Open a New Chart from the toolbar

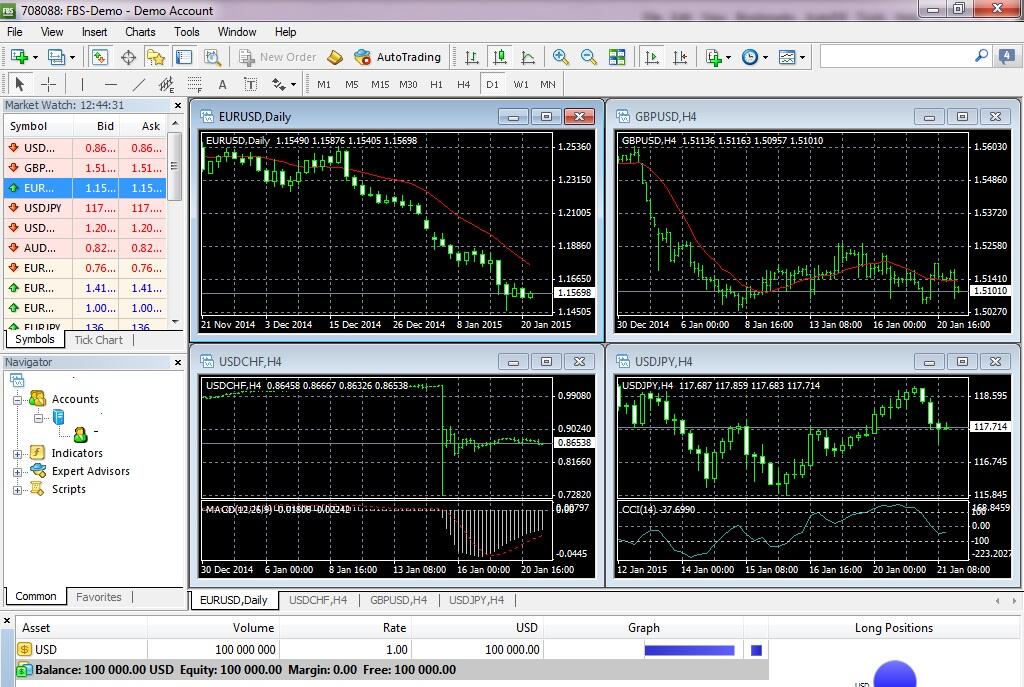point(19,57)
